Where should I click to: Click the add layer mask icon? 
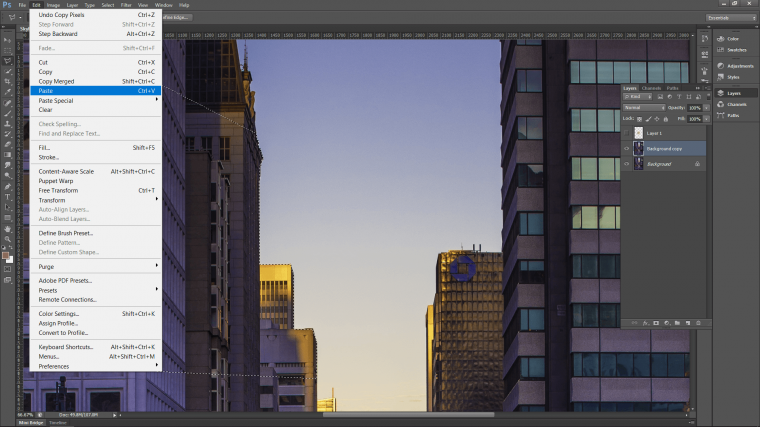[656, 323]
